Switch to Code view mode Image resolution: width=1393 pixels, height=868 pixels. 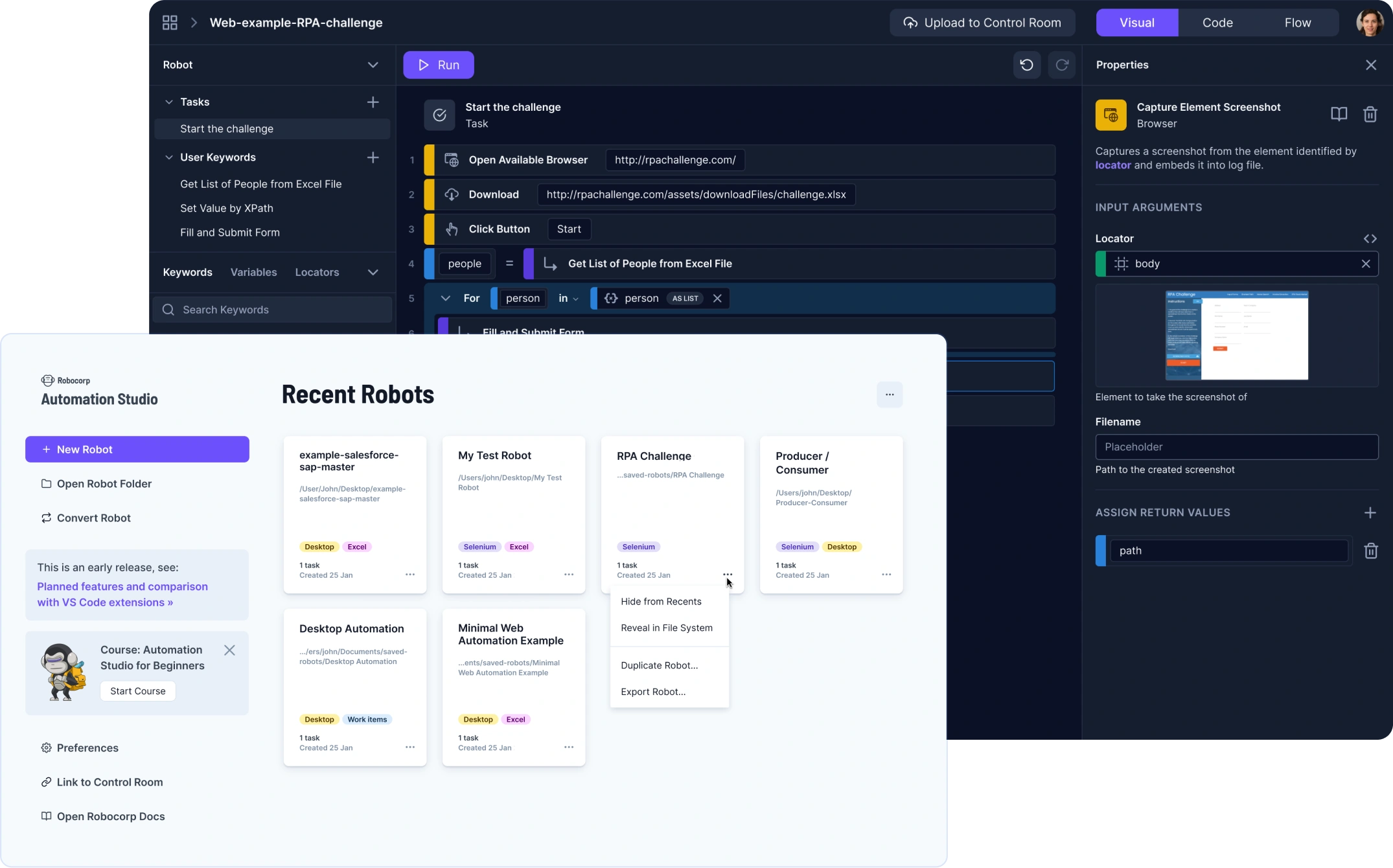point(1217,23)
